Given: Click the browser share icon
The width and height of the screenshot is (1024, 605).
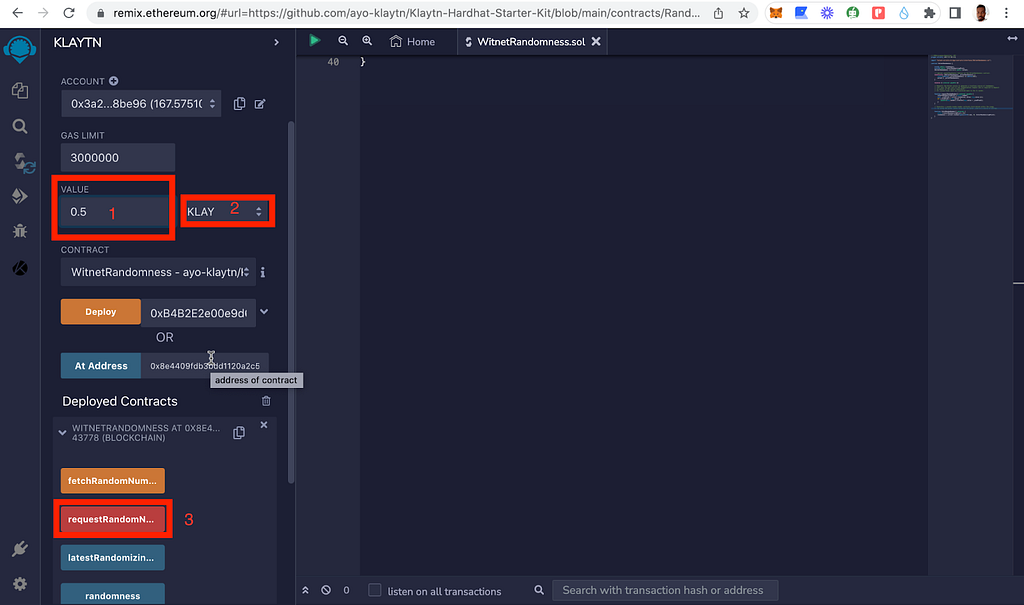Looking at the screenshot, I should tap(718, 13).
